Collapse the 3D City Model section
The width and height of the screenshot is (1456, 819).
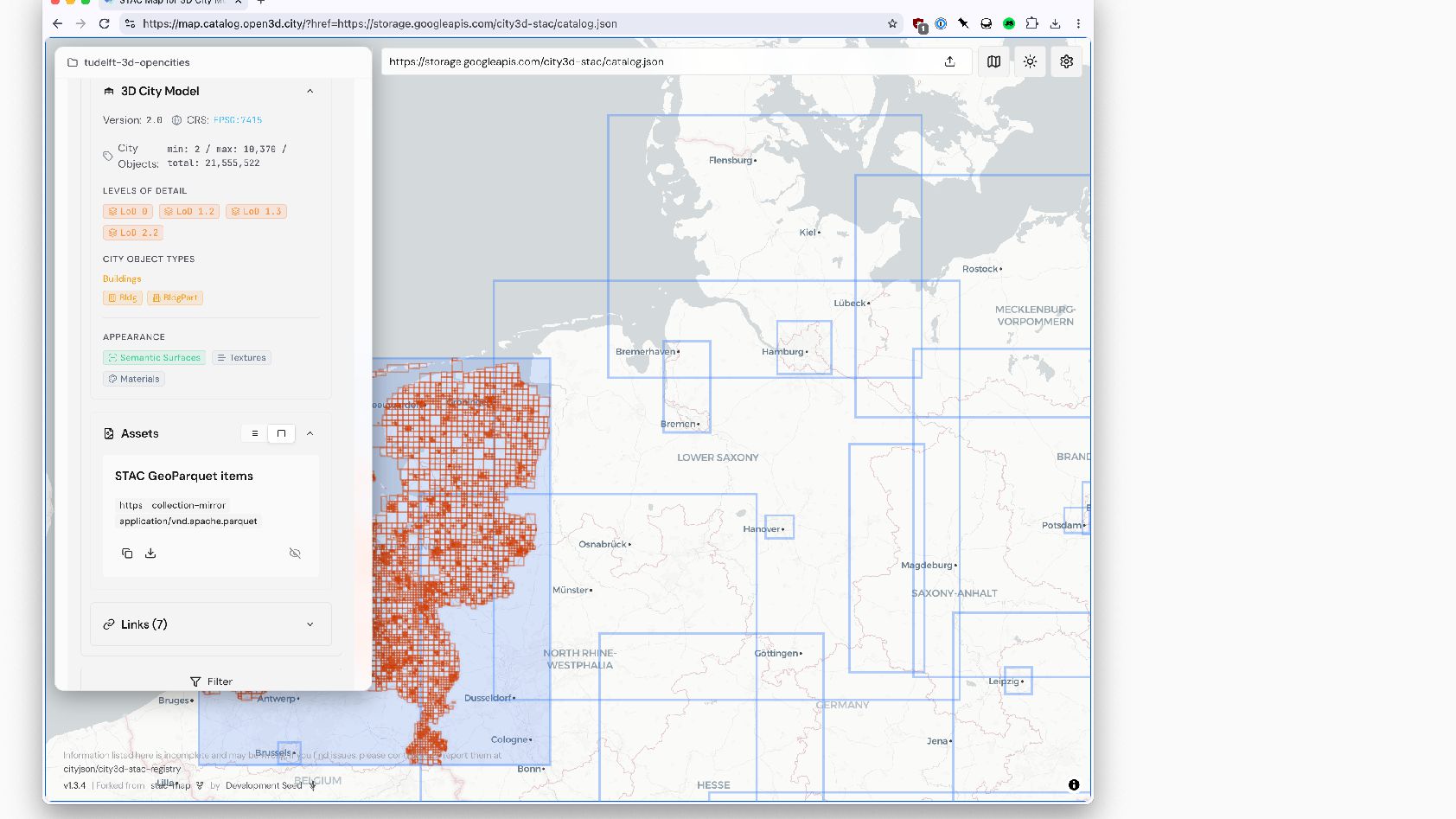click(310, 91)
